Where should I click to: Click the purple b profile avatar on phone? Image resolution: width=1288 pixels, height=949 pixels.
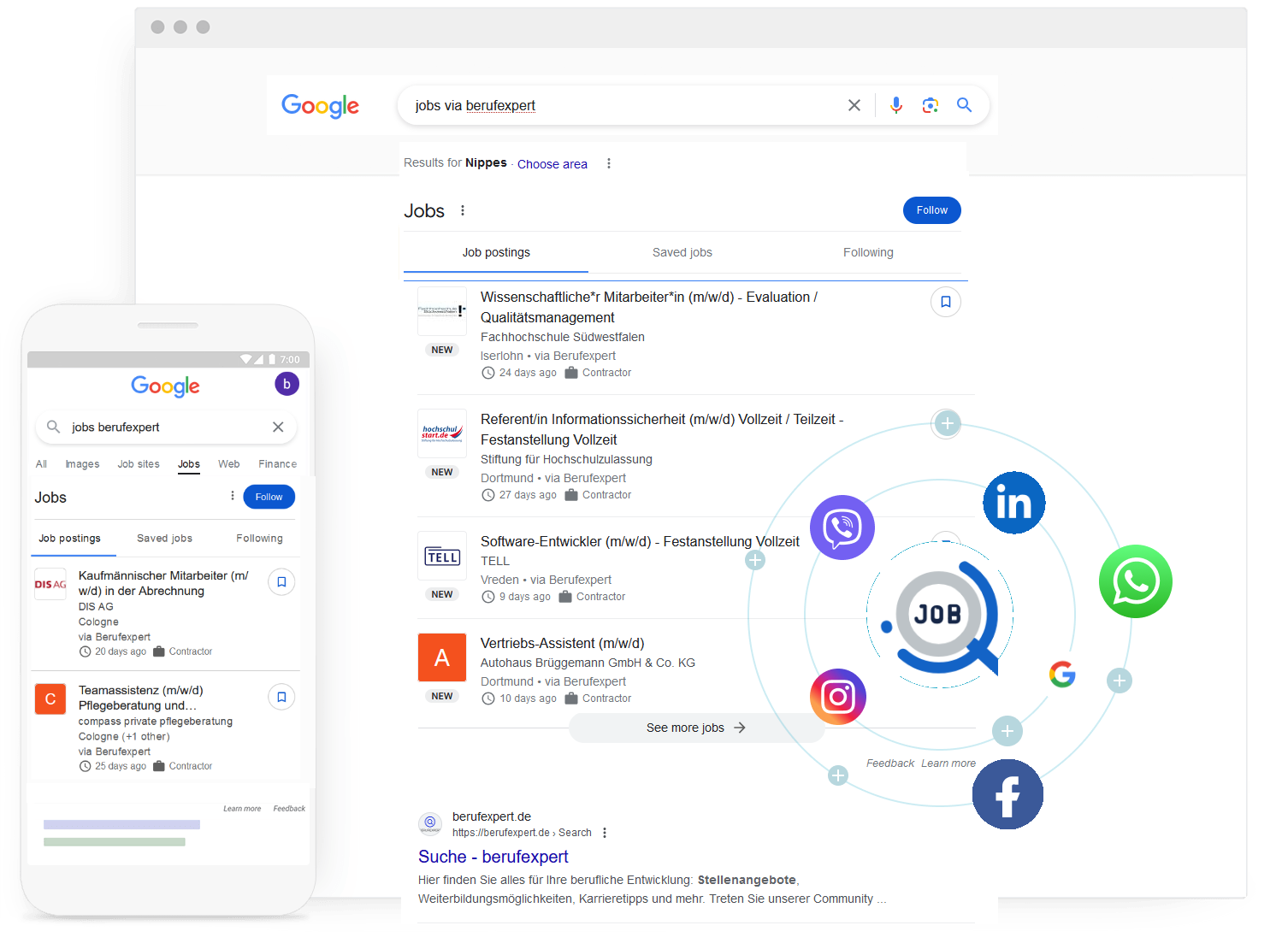[287, 384]
